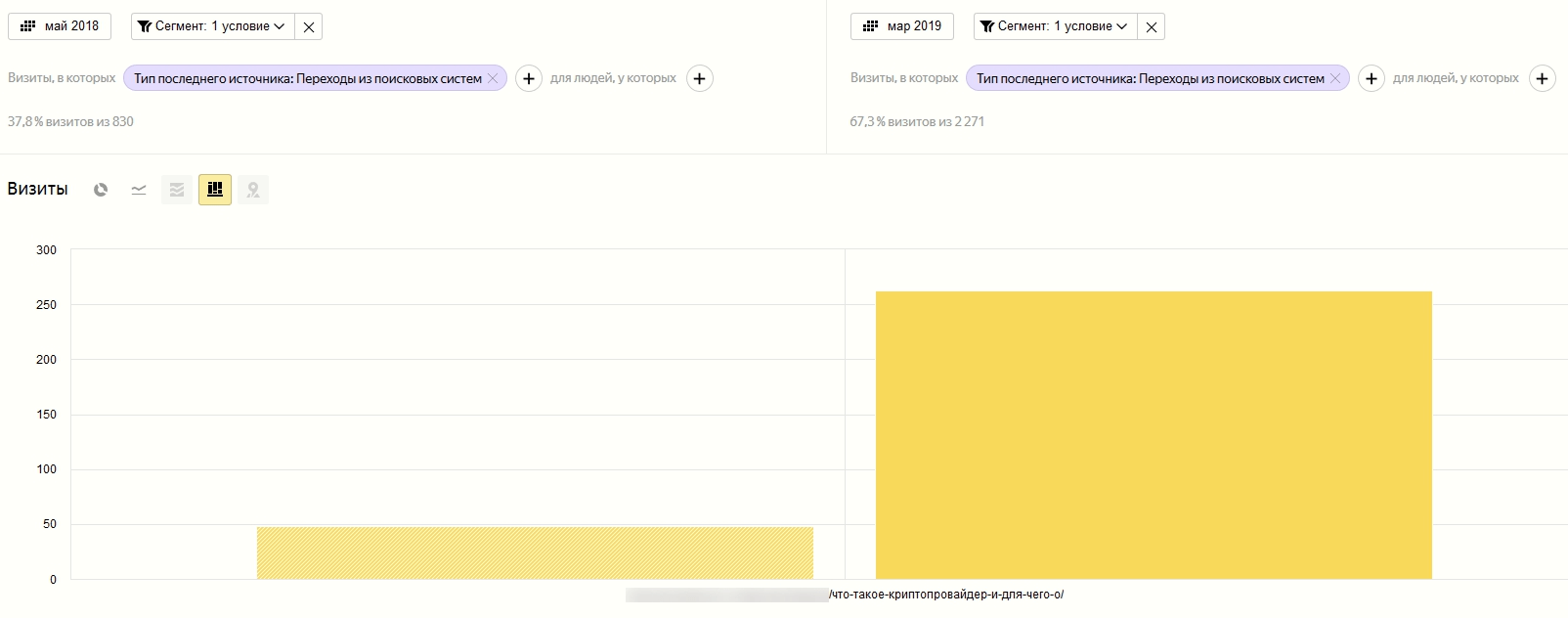
Task: Switch to line chart view
Action: coord(139,190)
